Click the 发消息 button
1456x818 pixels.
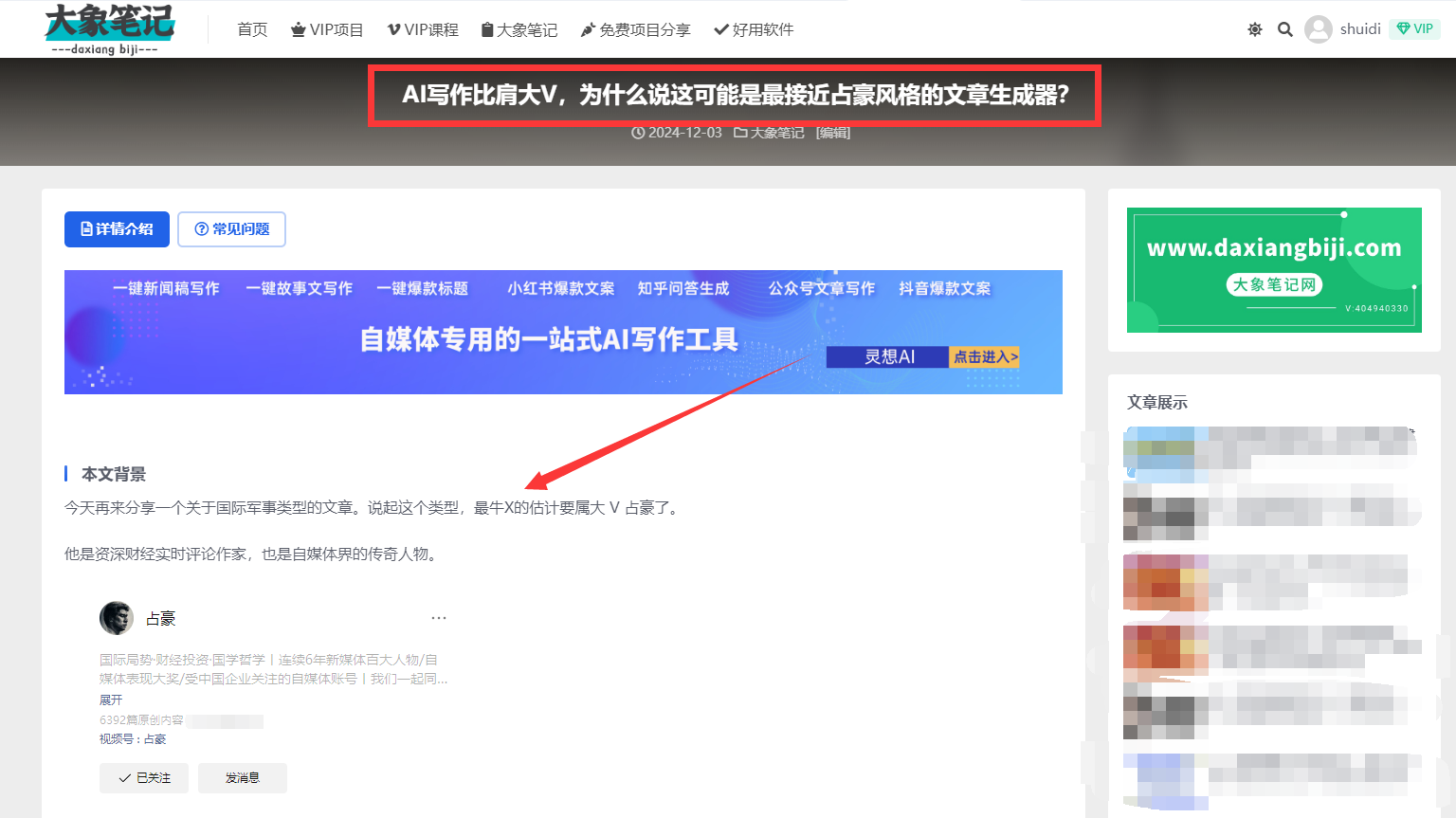coord(243,778)
